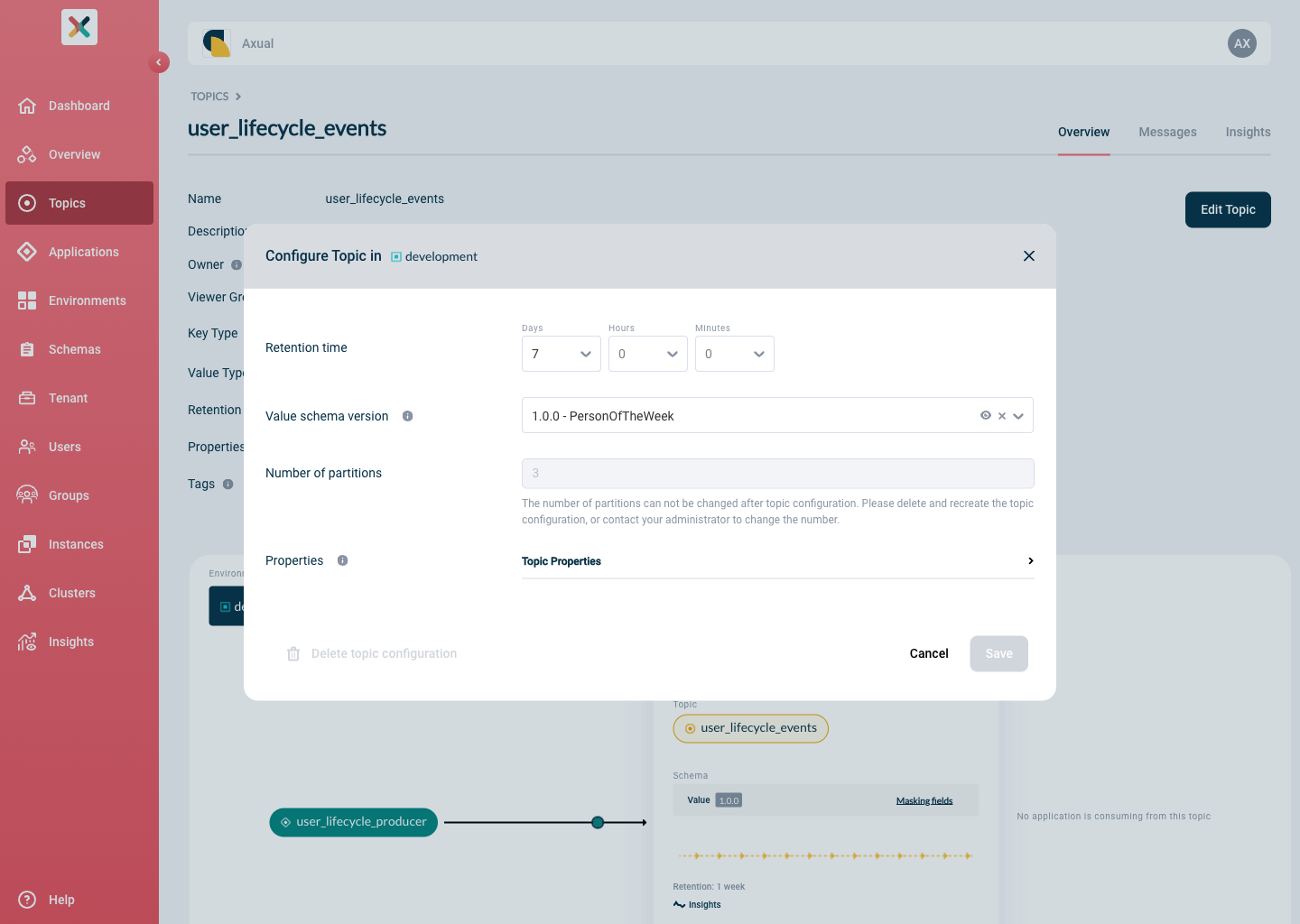Viewport: 1300px width, 924px height.
Task: Clear the selected value schema version
Action: tap(1002, 416)
